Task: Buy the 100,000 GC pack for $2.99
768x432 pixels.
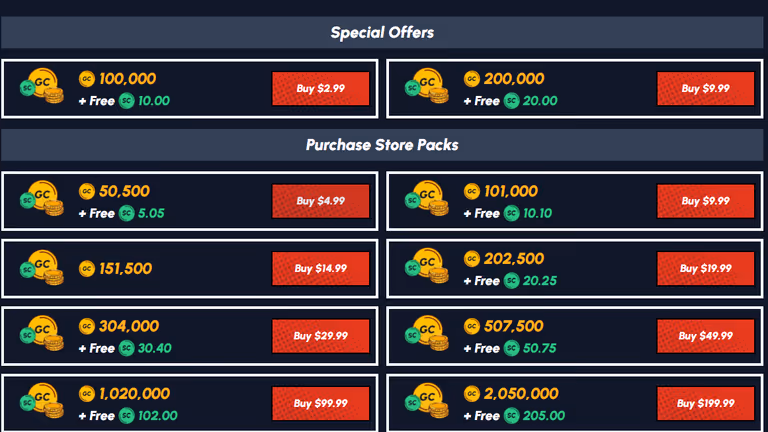Action: click(320, 89)
